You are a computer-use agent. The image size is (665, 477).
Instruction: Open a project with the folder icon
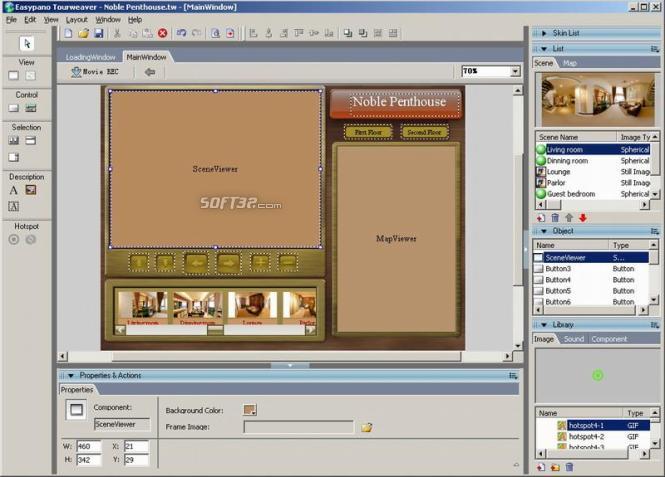(x=83, y=33)
